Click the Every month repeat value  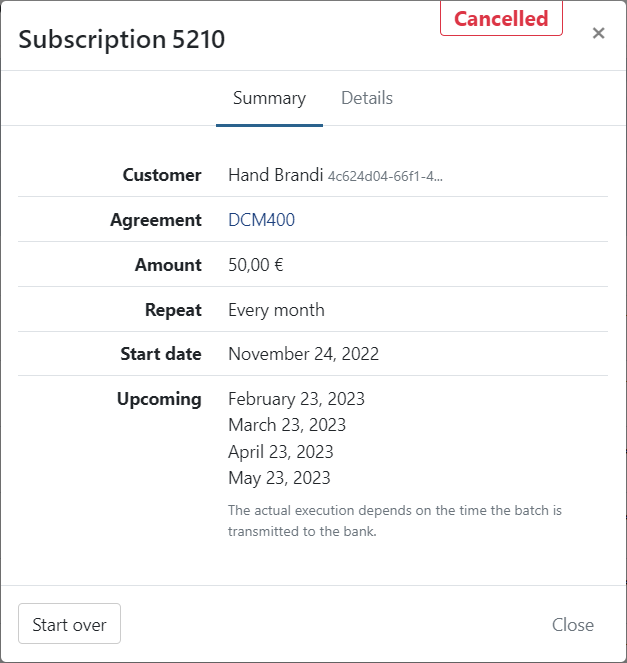click(x=276, y=310)
